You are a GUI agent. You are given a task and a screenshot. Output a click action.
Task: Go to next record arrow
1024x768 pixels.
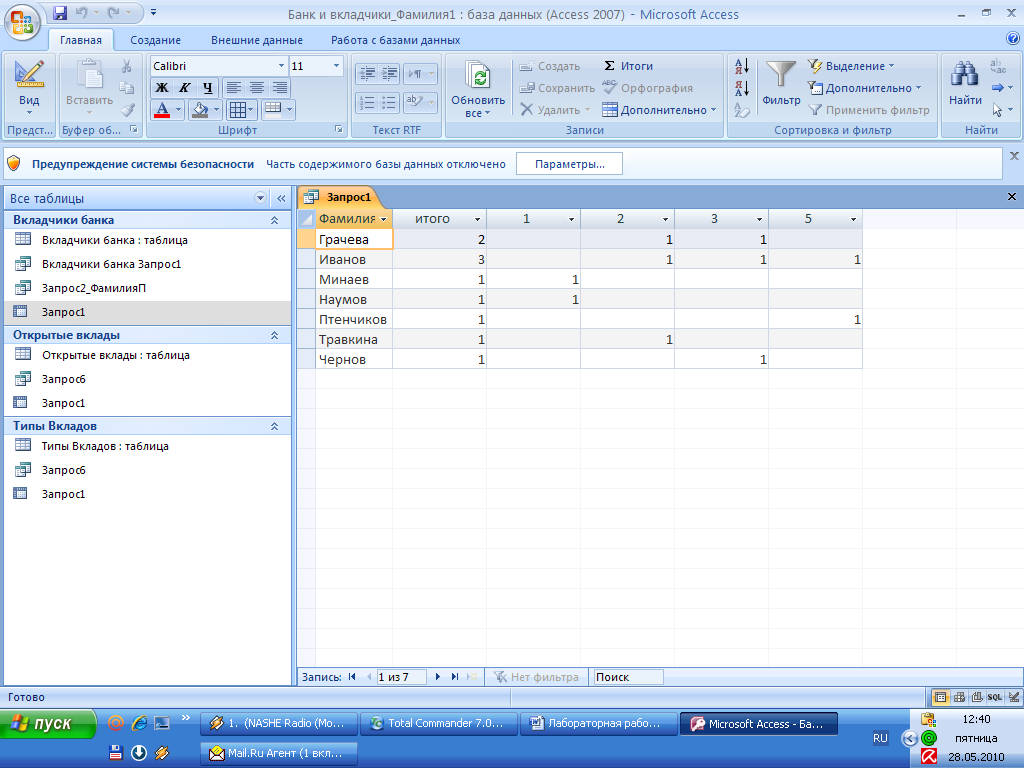pos(438,677)
